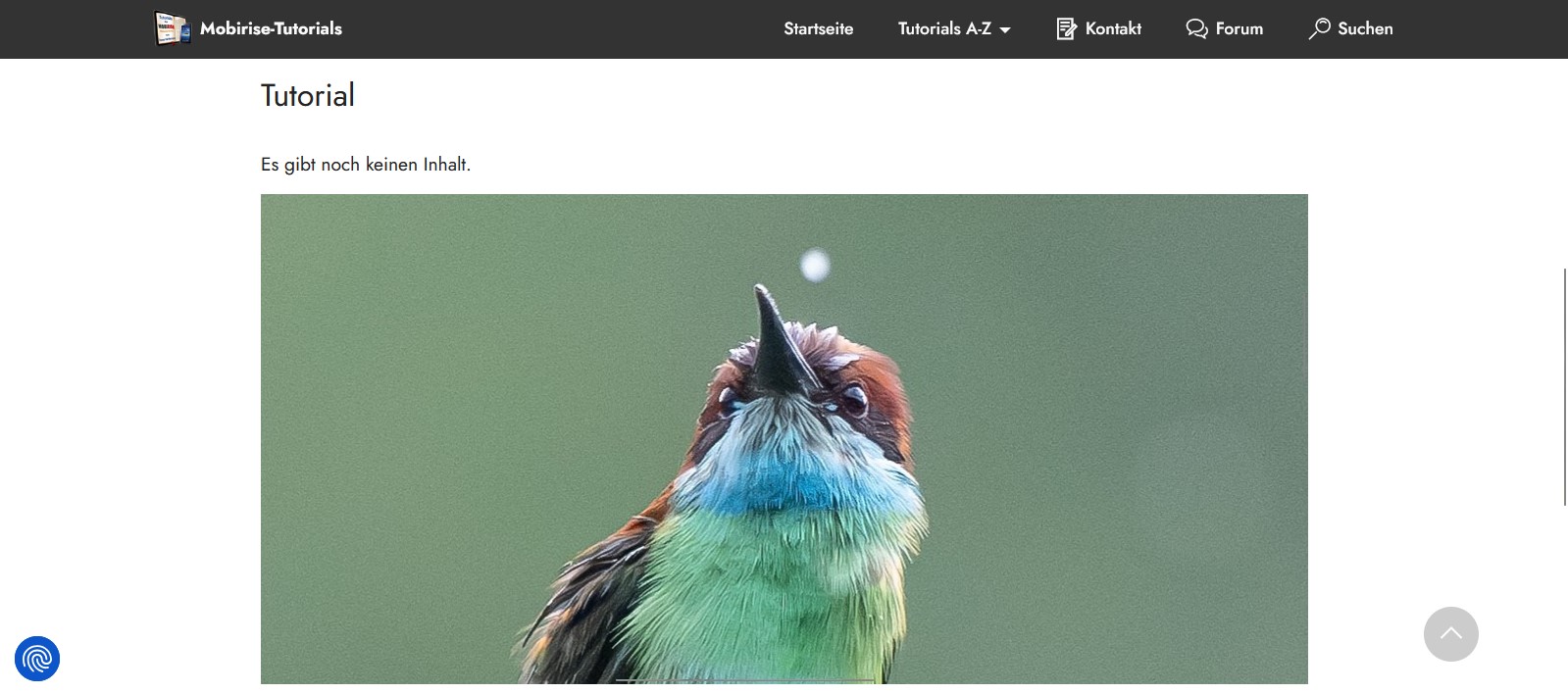Click the bird's dark pointed beak
Screen dimensions: 1568x693
[781, 340]
